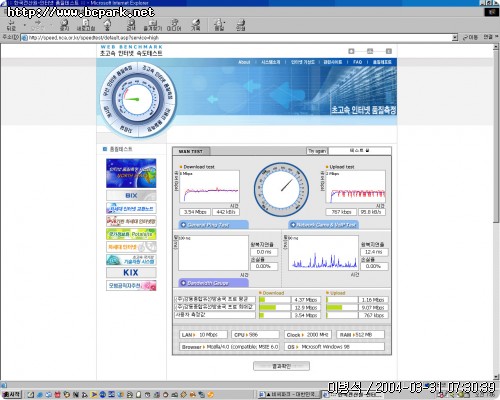Click the KIX banner link
The height and width of the screenshot is (400, 500).
tap(131, 273)
